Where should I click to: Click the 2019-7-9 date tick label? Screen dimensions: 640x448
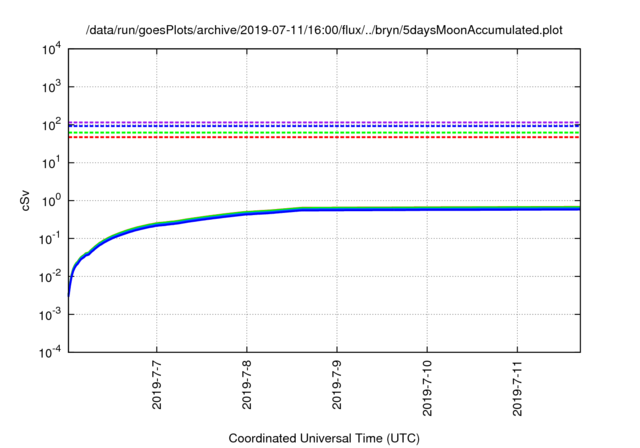click(x=337, y=385)
